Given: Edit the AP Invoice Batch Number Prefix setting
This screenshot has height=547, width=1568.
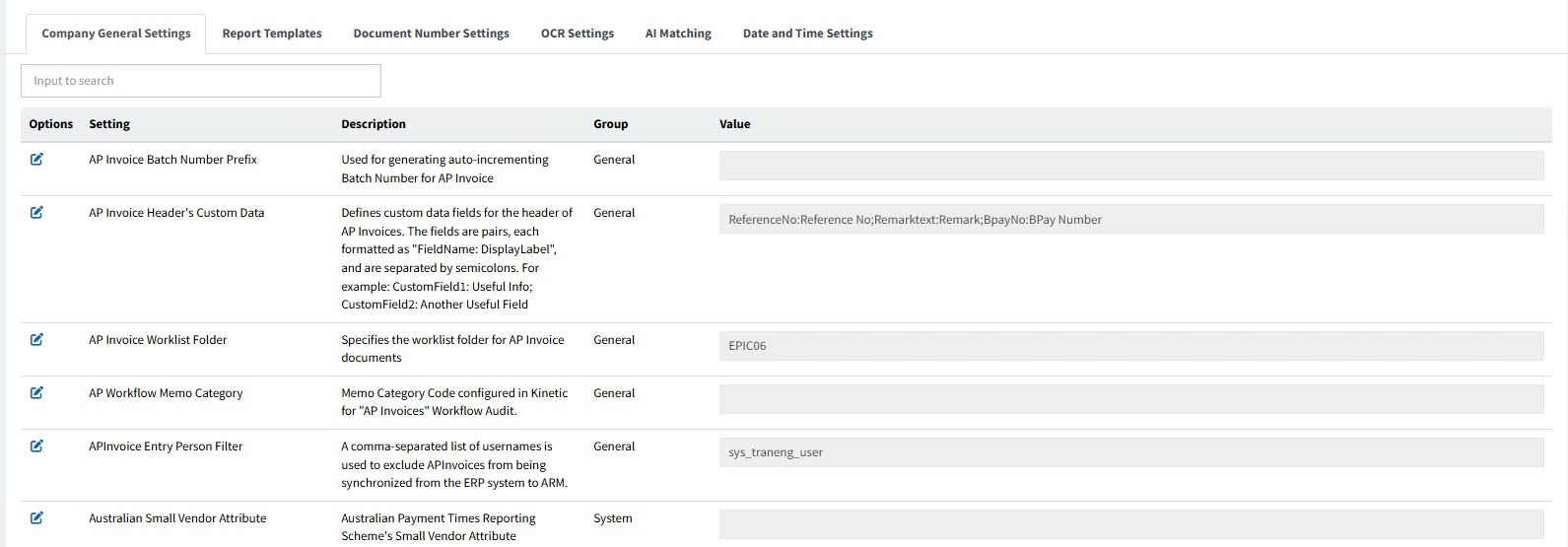Looking at the screenshot, I should (x=36, y=160).
